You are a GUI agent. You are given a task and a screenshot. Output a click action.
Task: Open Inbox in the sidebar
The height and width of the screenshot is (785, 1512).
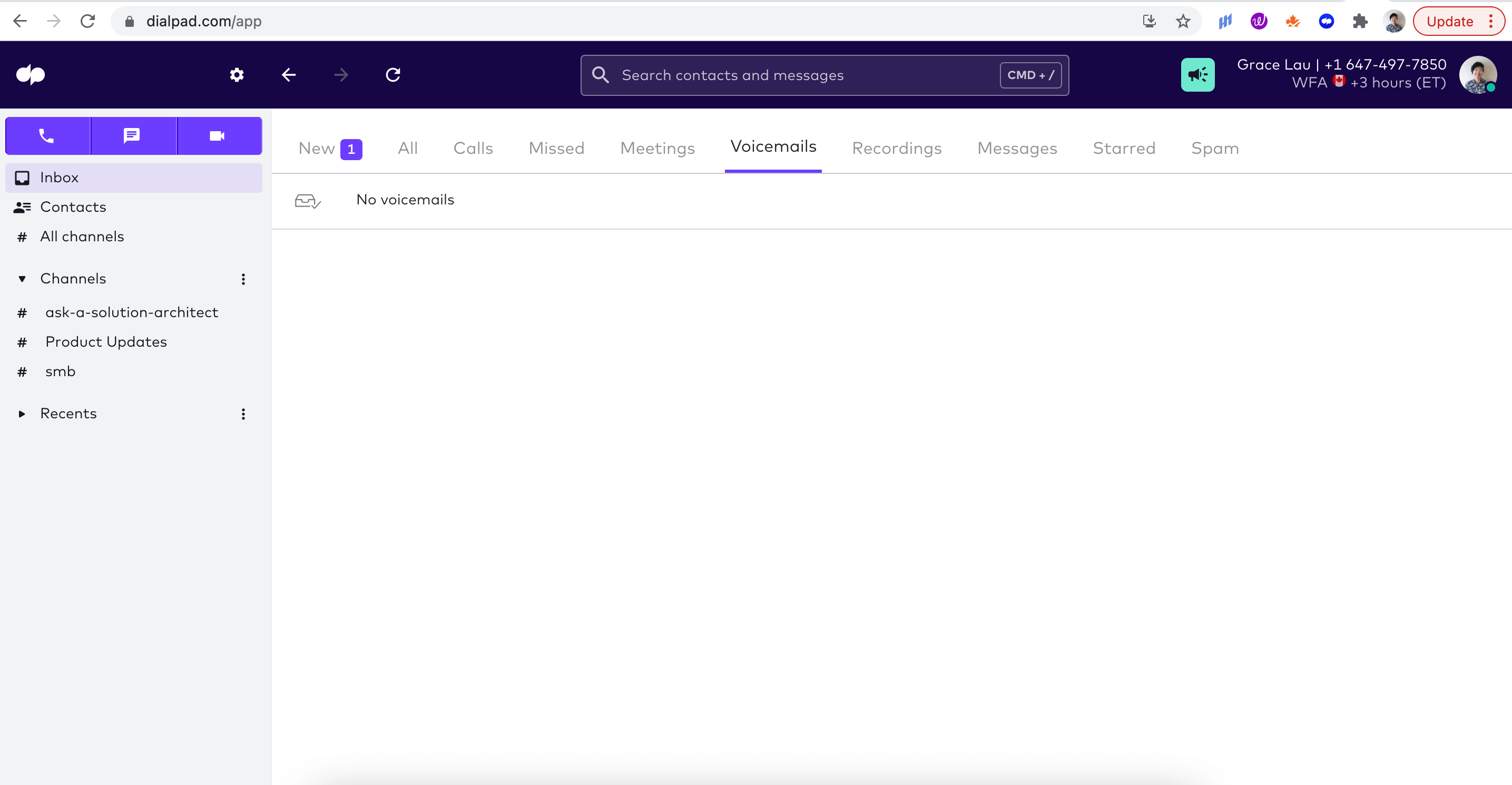click(x=134, y=178)
